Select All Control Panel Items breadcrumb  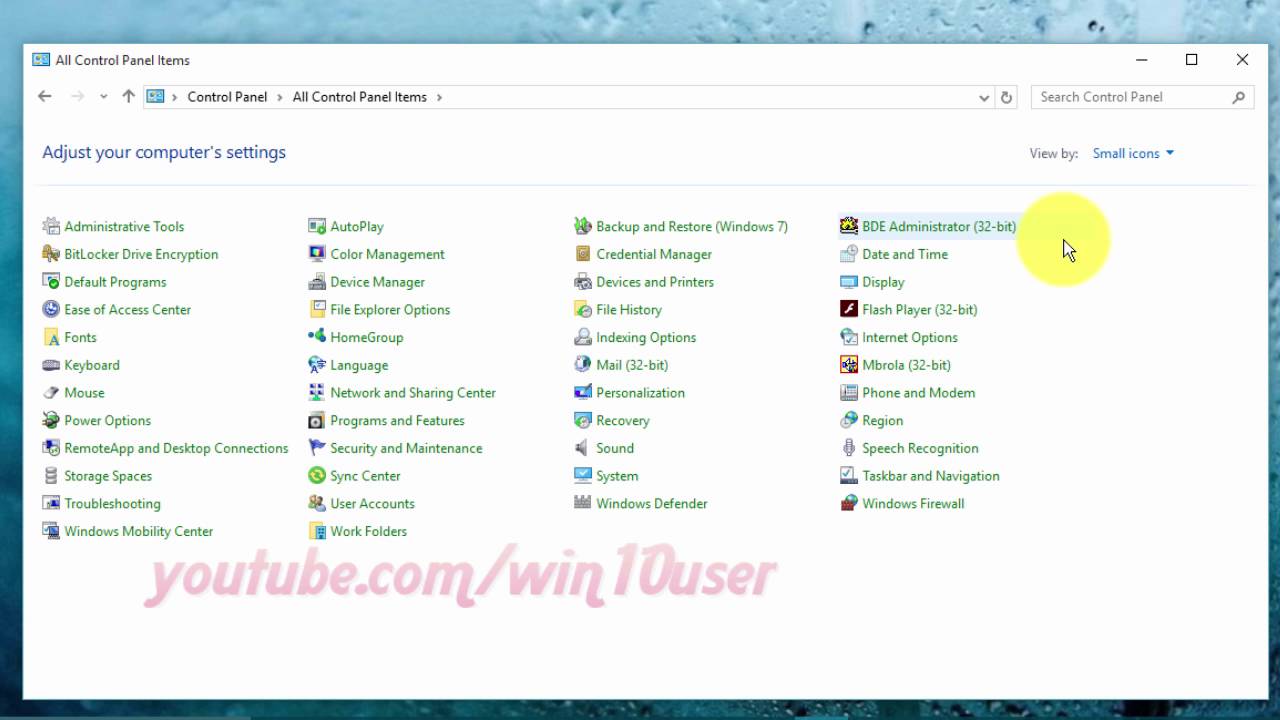coord(359,97)
